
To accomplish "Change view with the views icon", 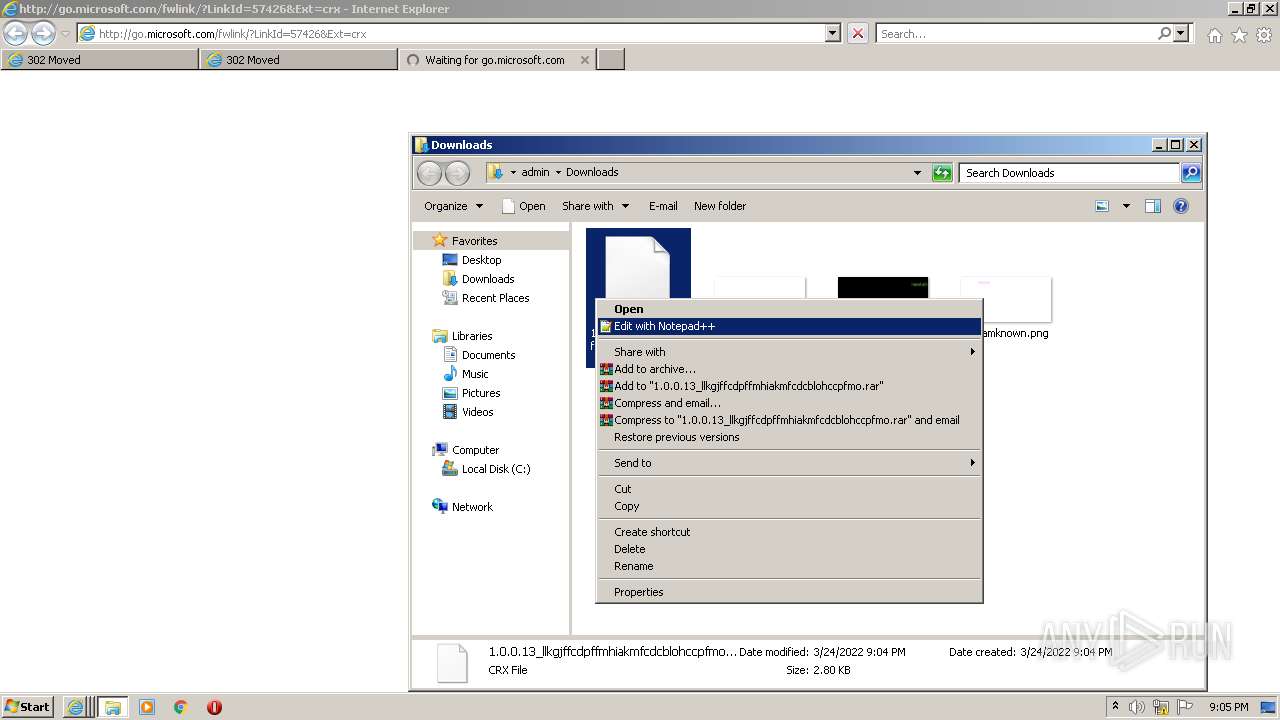I will point(1102,206).
